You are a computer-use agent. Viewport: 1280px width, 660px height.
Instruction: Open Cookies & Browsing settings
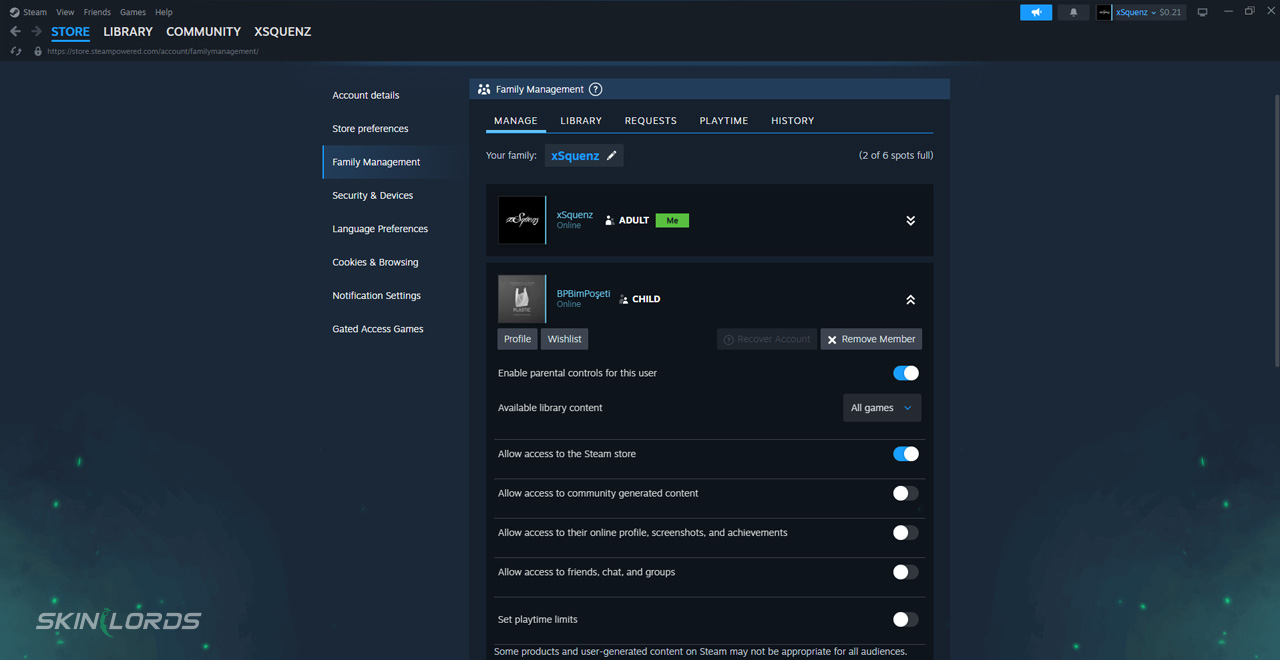[375, 262]
